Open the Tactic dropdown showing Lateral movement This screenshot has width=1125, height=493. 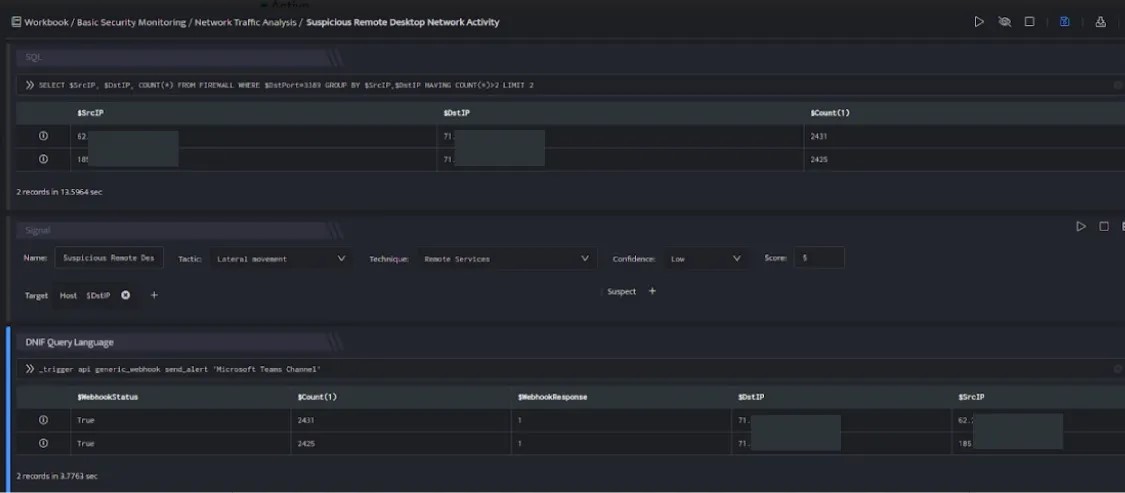pyautogui.click(x=281, y=259)
